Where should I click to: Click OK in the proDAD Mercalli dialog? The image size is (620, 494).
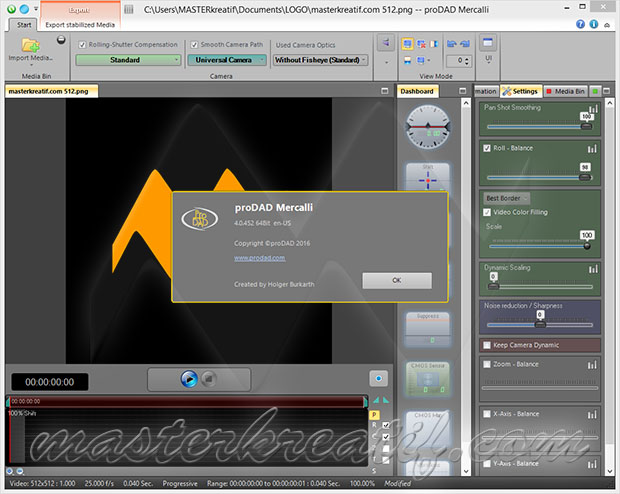point(397,280)
